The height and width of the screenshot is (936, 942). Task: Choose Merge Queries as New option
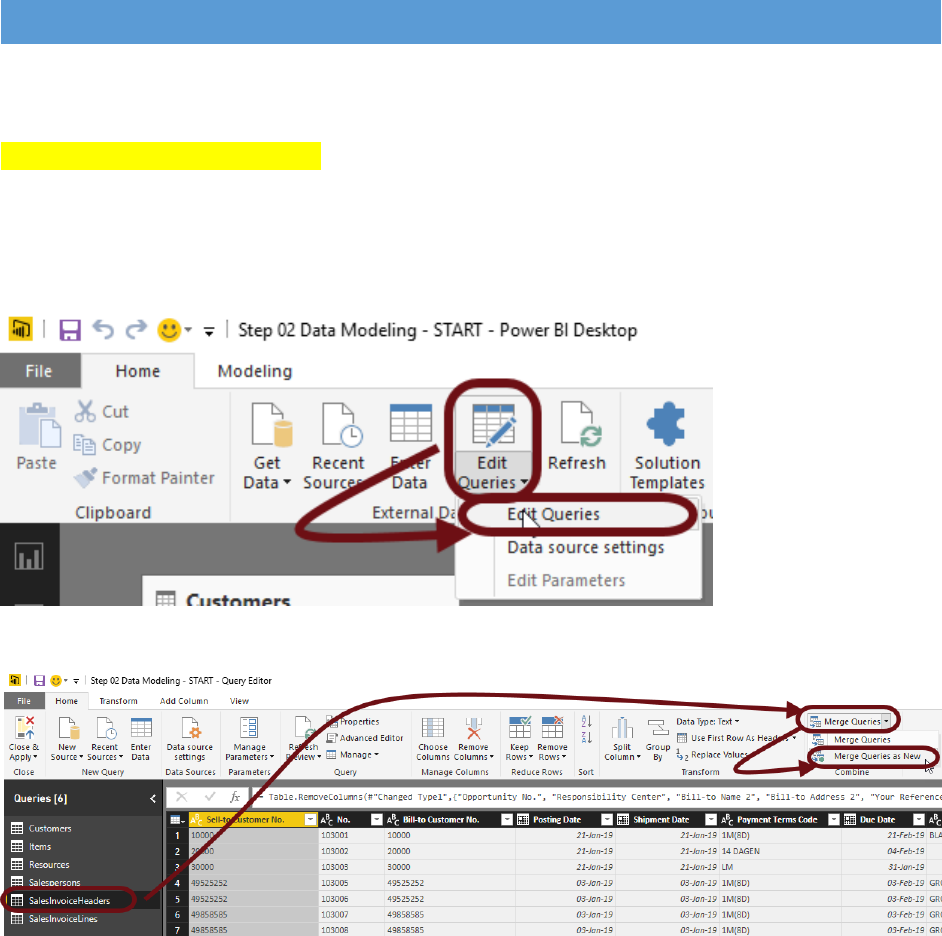(x=877, y=756)
